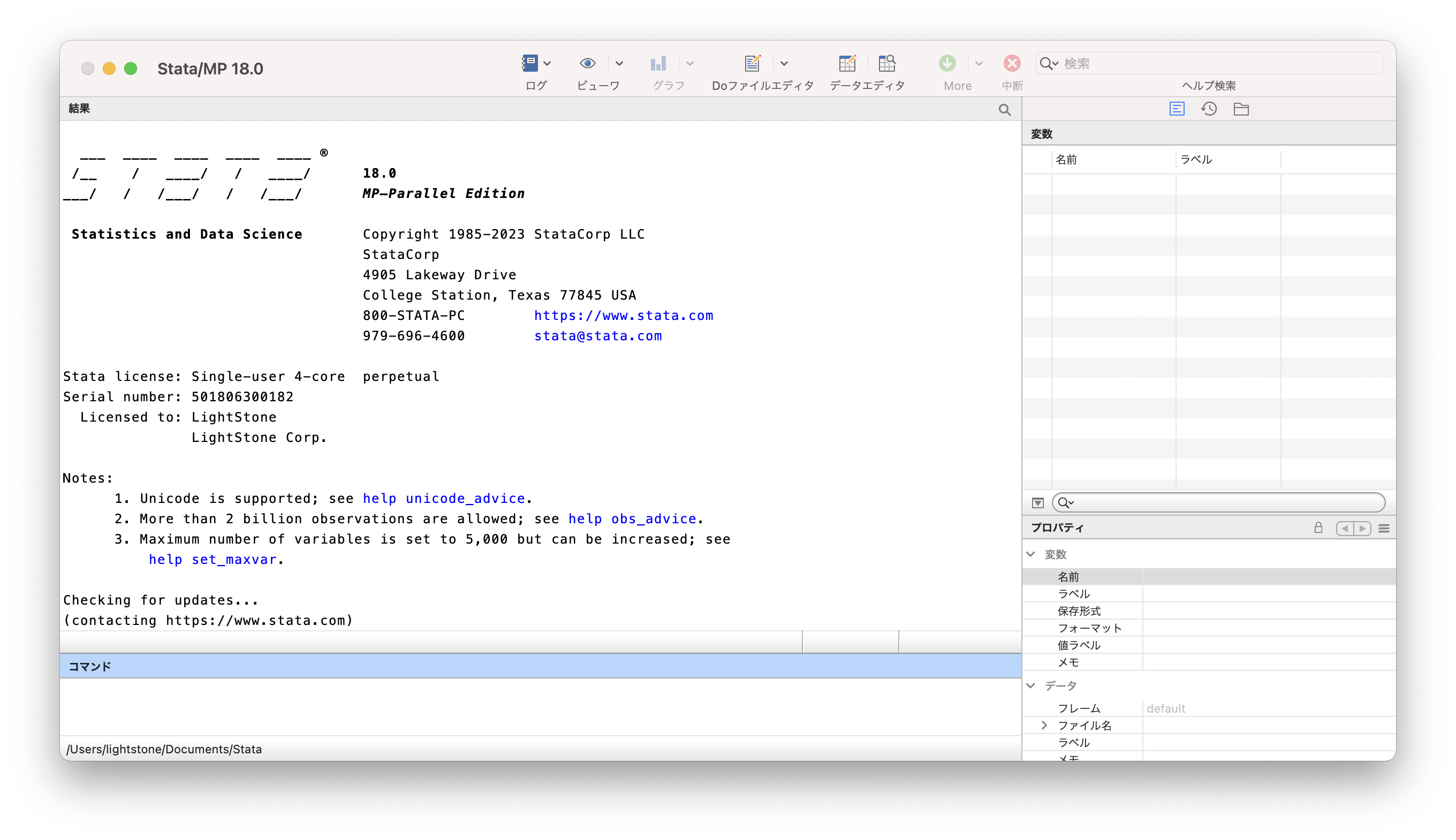This screenshot has height=840, width=1456.
Task: Show the Variables panel tab icon
Action: [1176, 109]
